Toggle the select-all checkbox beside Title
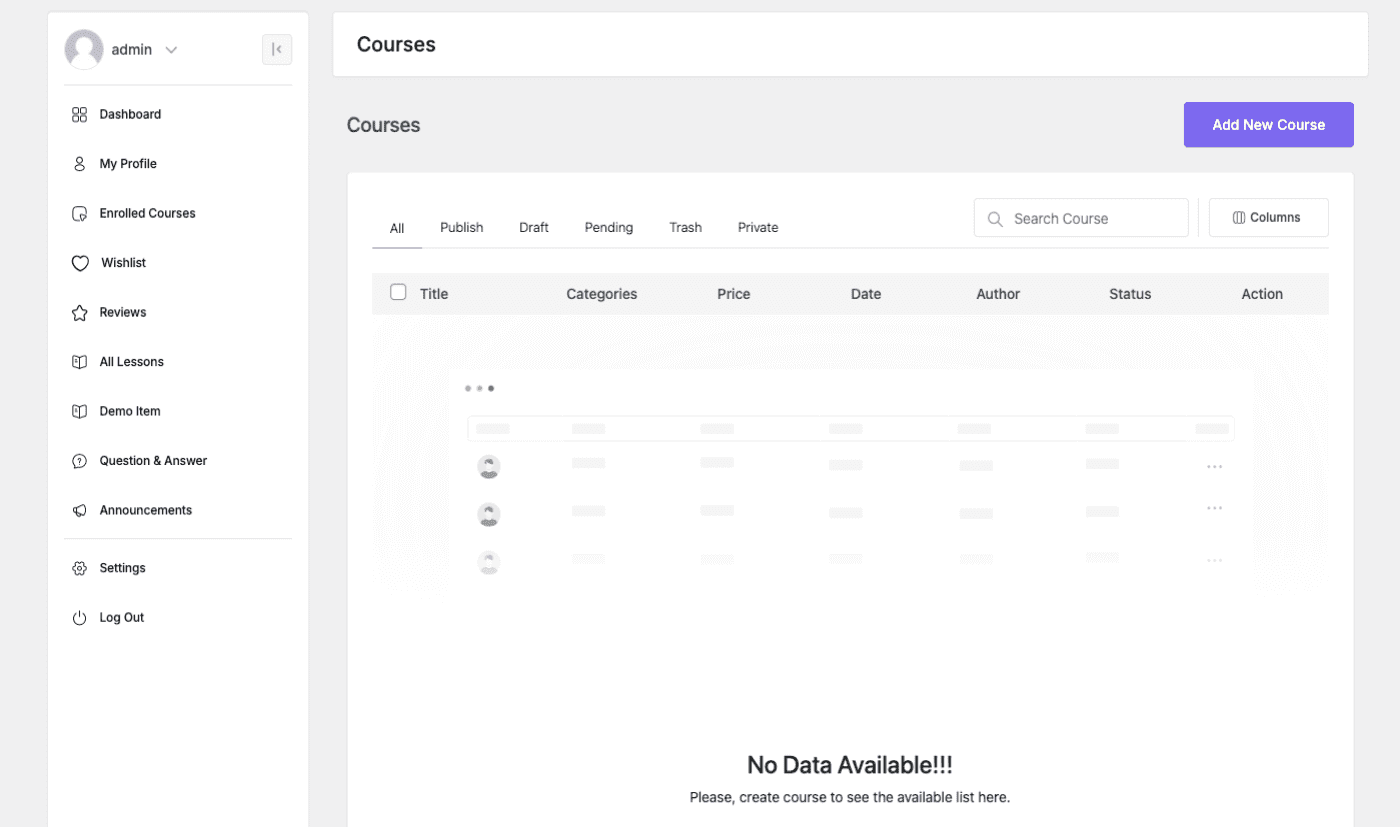 tap(398, 292)
